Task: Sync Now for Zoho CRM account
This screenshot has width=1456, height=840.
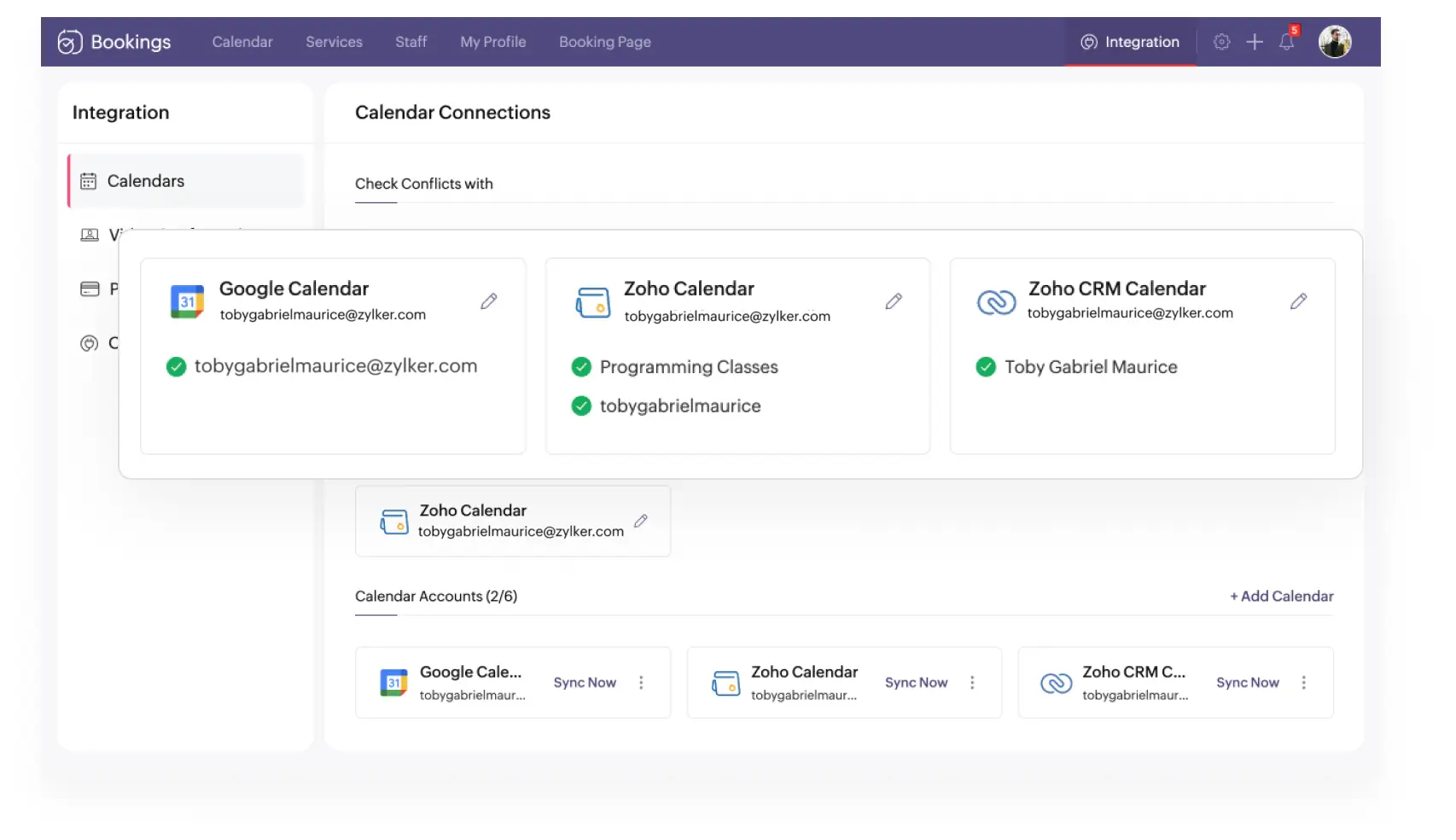Action: [x=1247, y=683]
